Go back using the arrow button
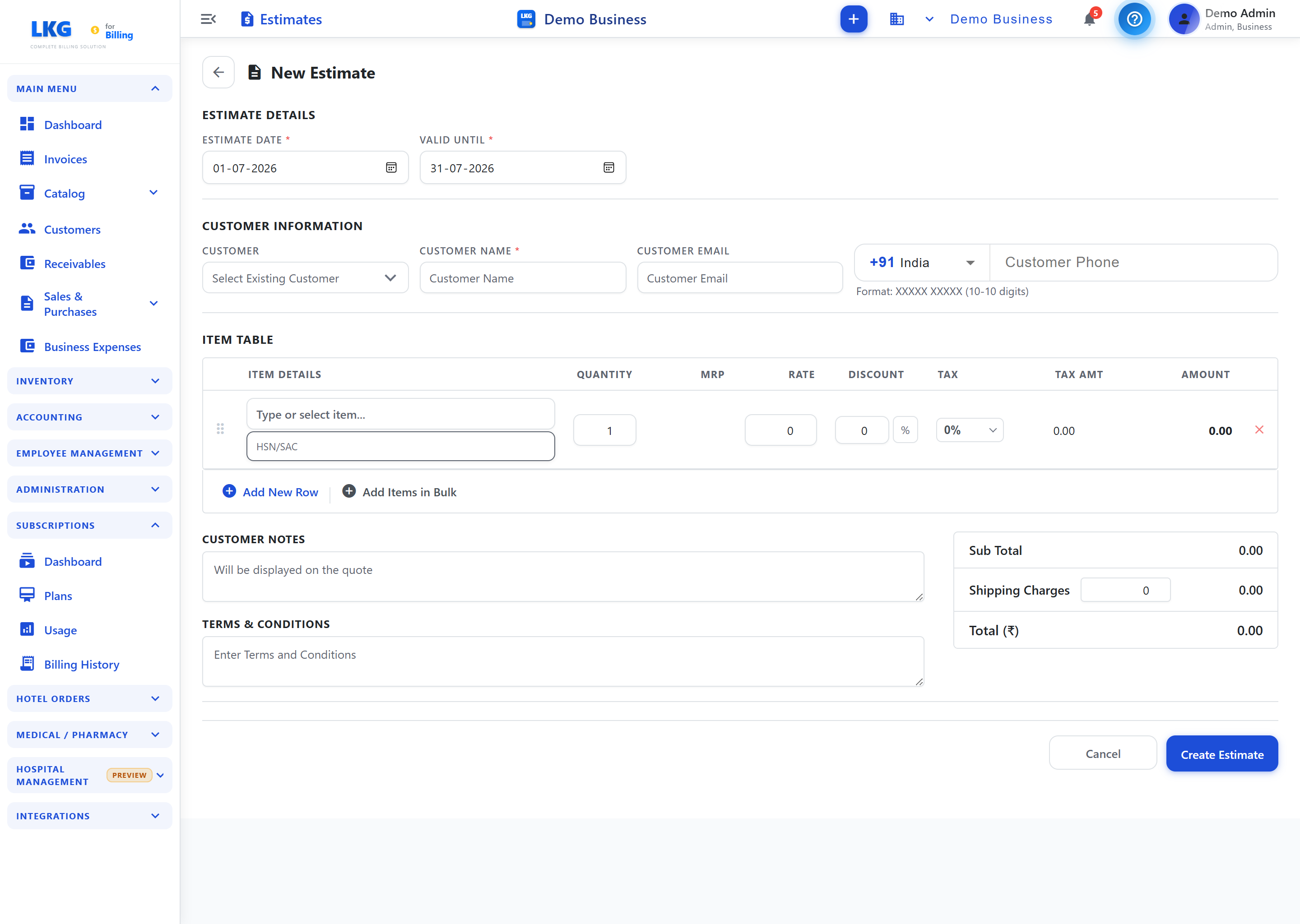1300x924 pixels. tap(218, 72)
